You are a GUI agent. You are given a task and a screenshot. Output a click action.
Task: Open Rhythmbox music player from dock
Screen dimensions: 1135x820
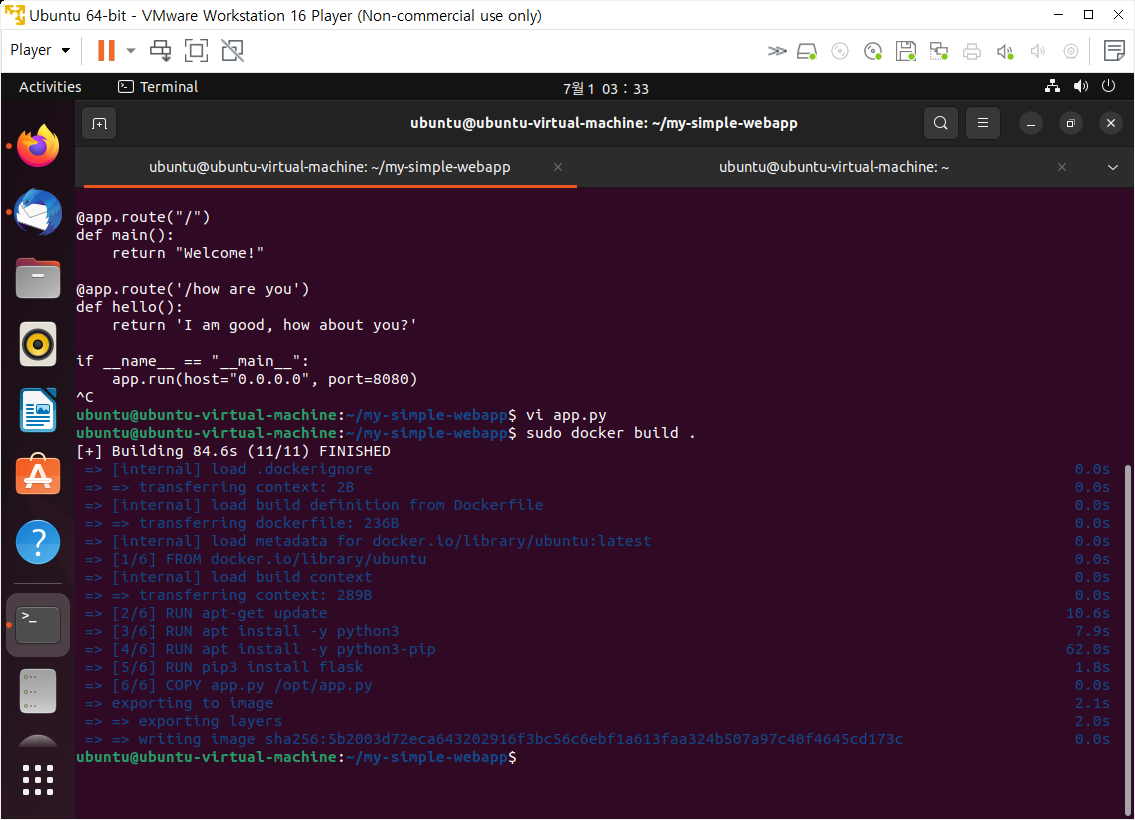[x=38, y=345]
